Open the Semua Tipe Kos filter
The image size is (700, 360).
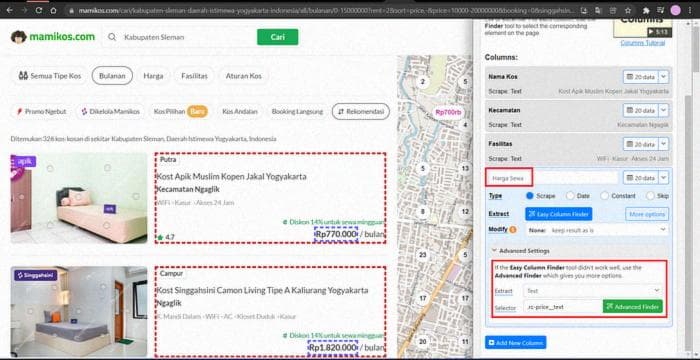pos(50,76)
